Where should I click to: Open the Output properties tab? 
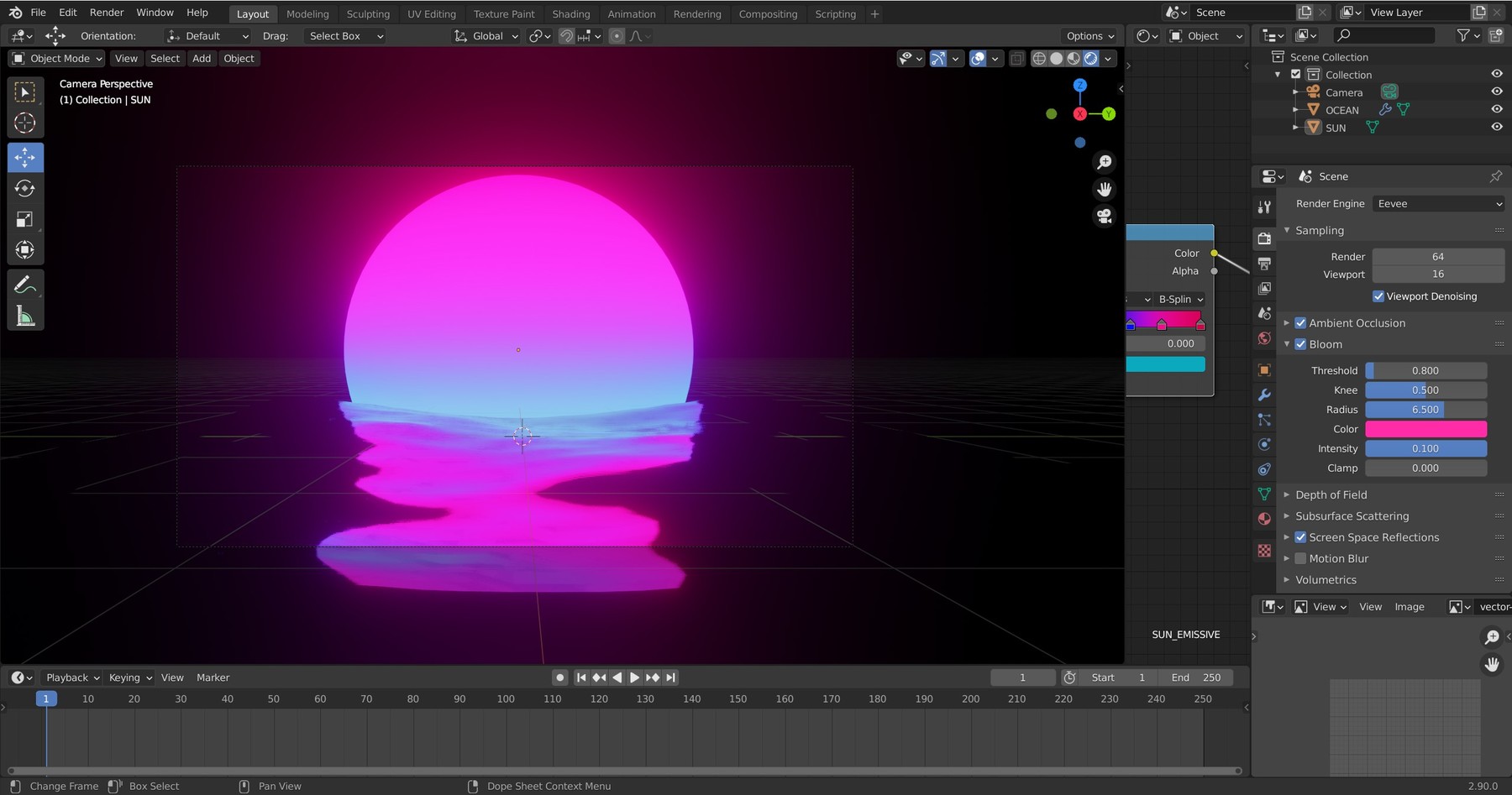(x=1264, y=263)
